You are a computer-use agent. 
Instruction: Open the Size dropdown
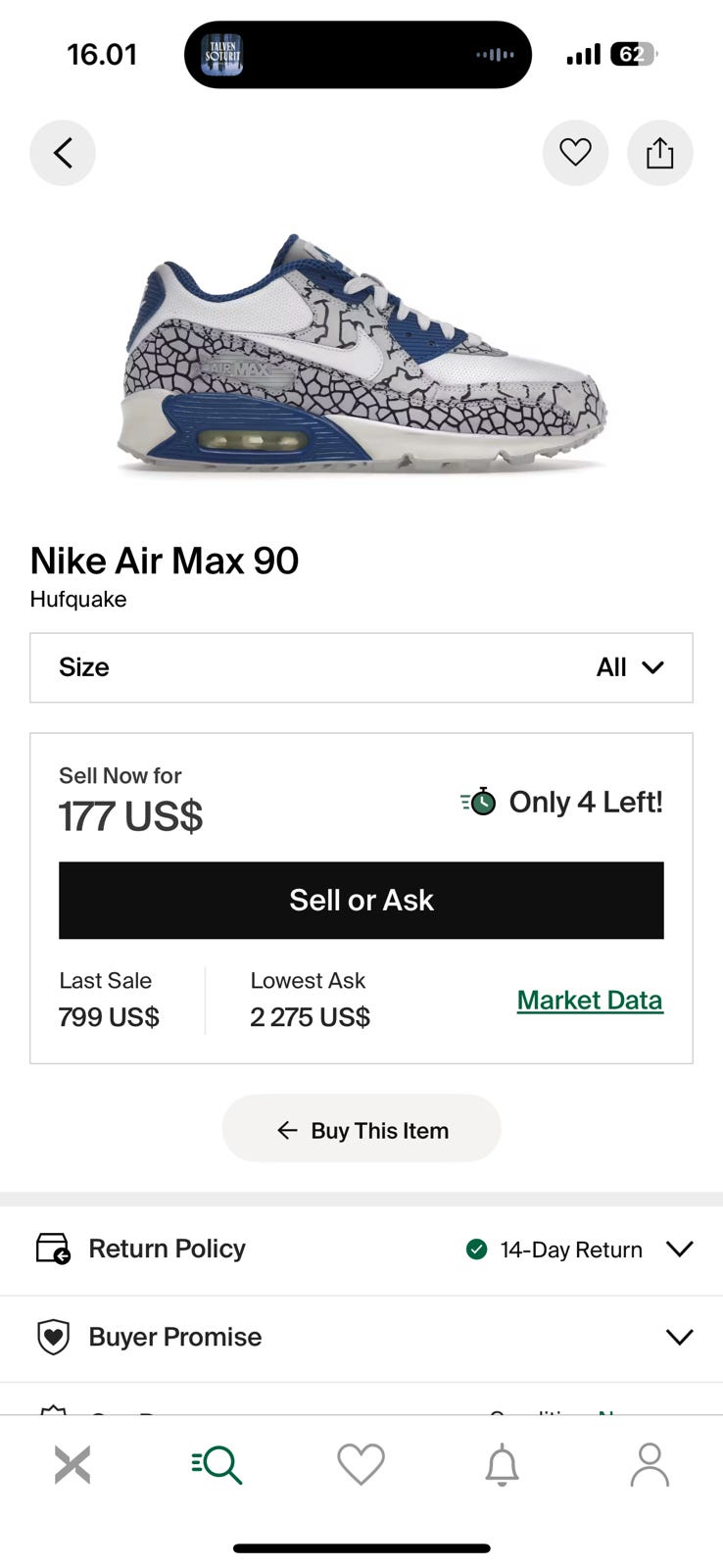coord(361,667)
